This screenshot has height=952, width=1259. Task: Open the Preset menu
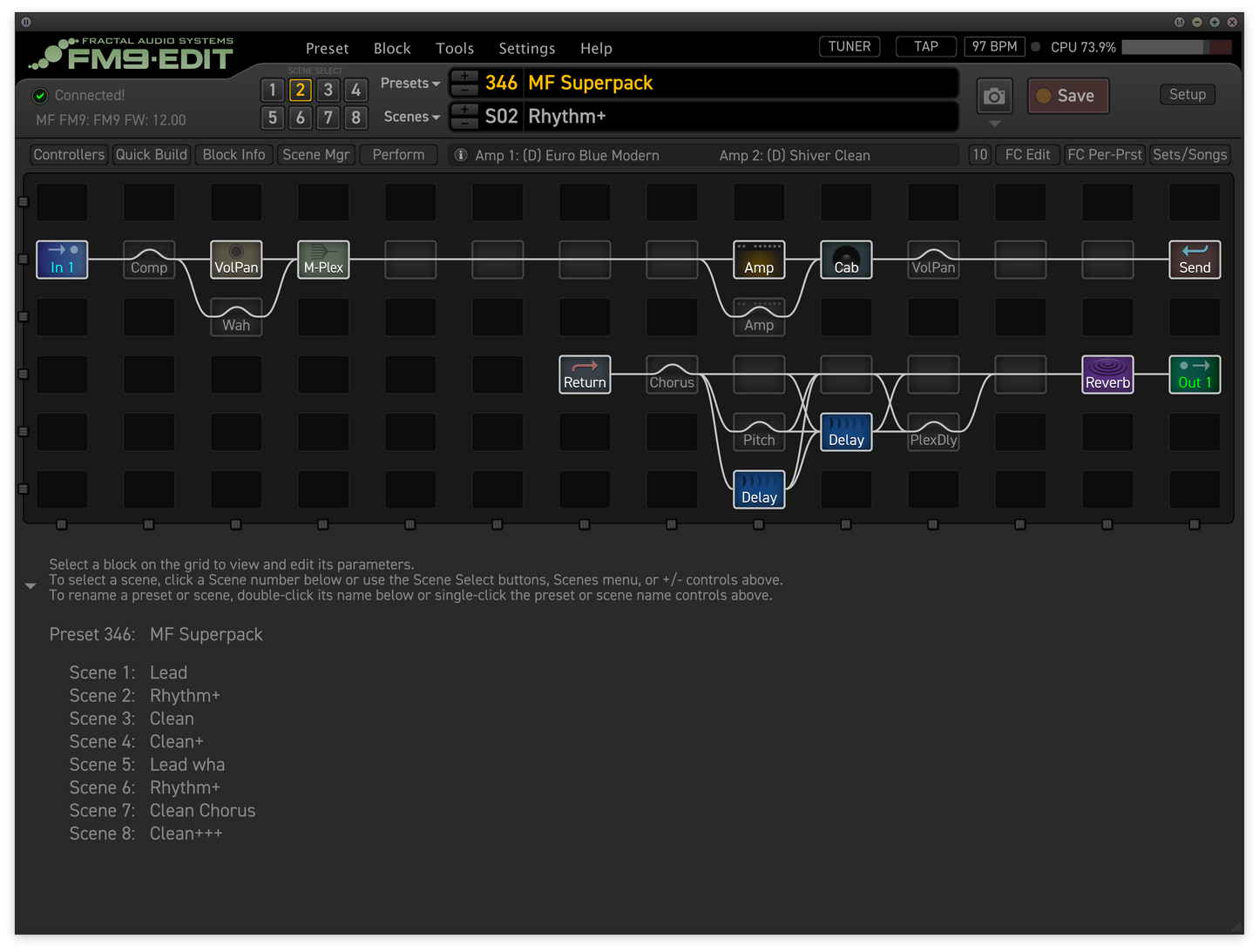(327, 49)
